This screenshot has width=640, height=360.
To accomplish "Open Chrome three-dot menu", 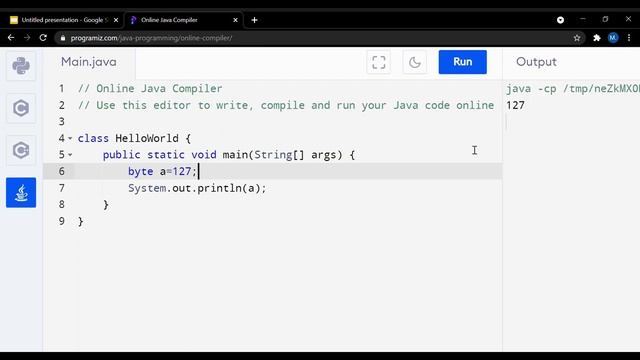I will point(629,38).
